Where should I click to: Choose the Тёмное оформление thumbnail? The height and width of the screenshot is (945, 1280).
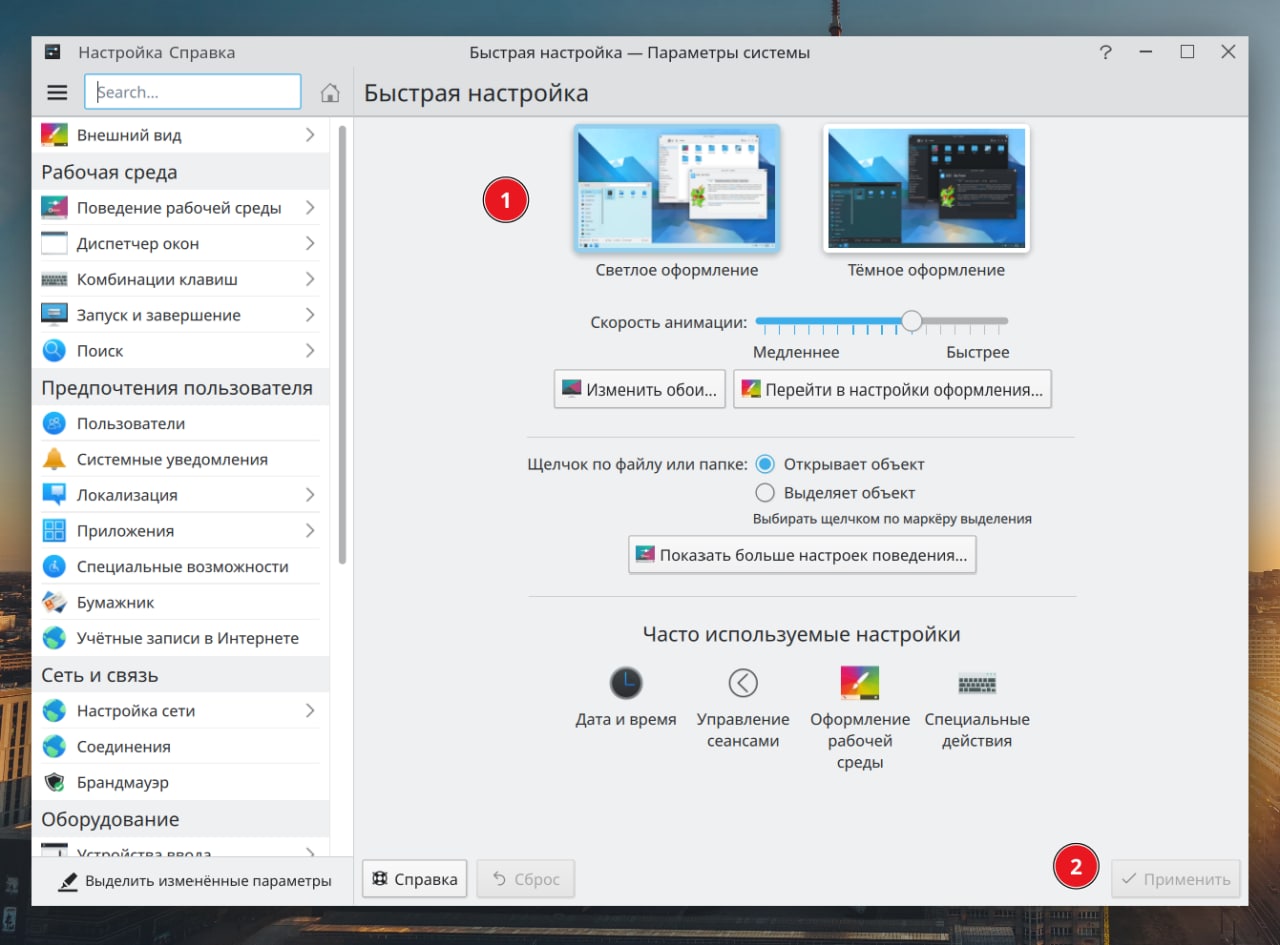926,189
